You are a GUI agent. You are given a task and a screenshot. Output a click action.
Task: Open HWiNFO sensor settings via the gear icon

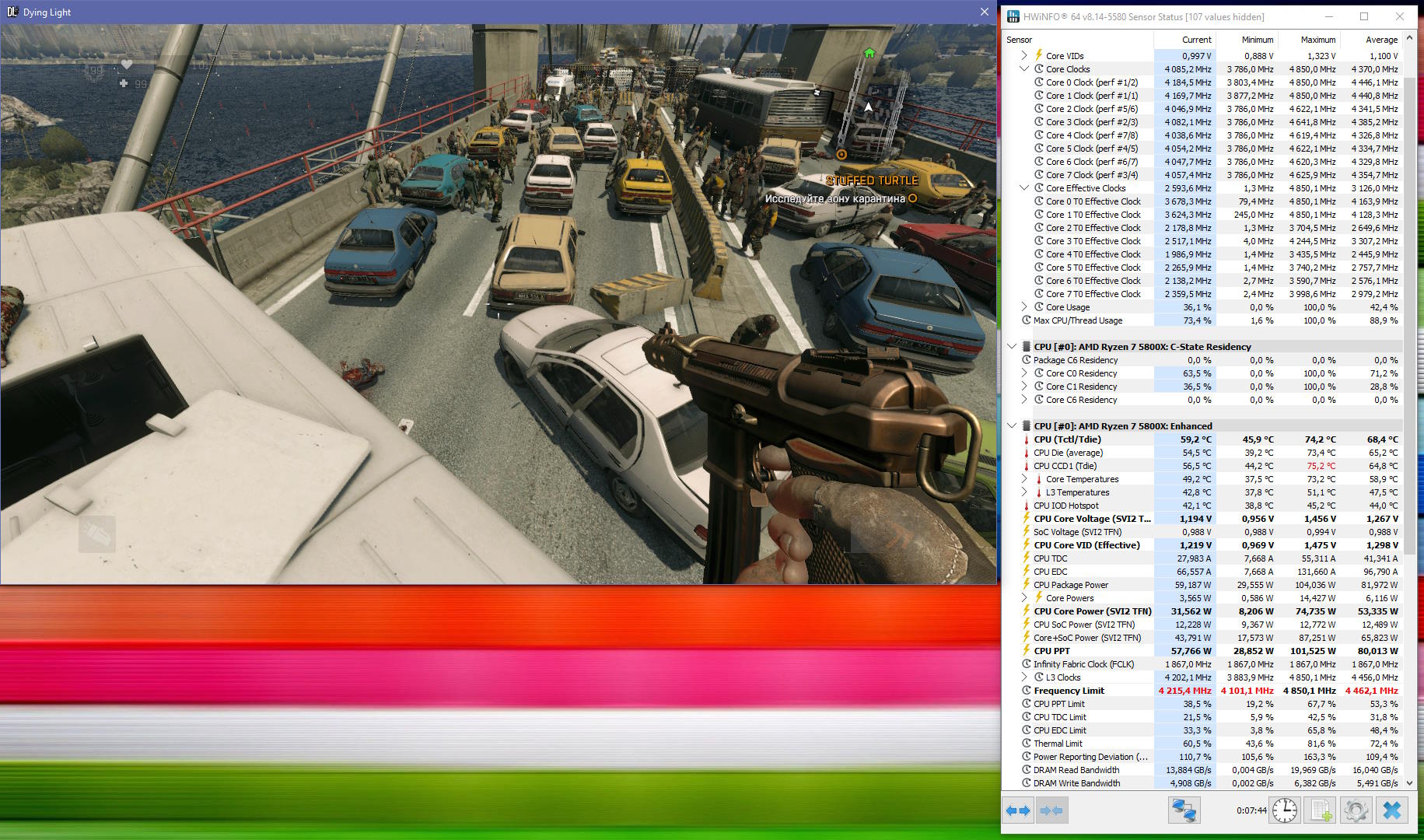[x=1356, y=810]
